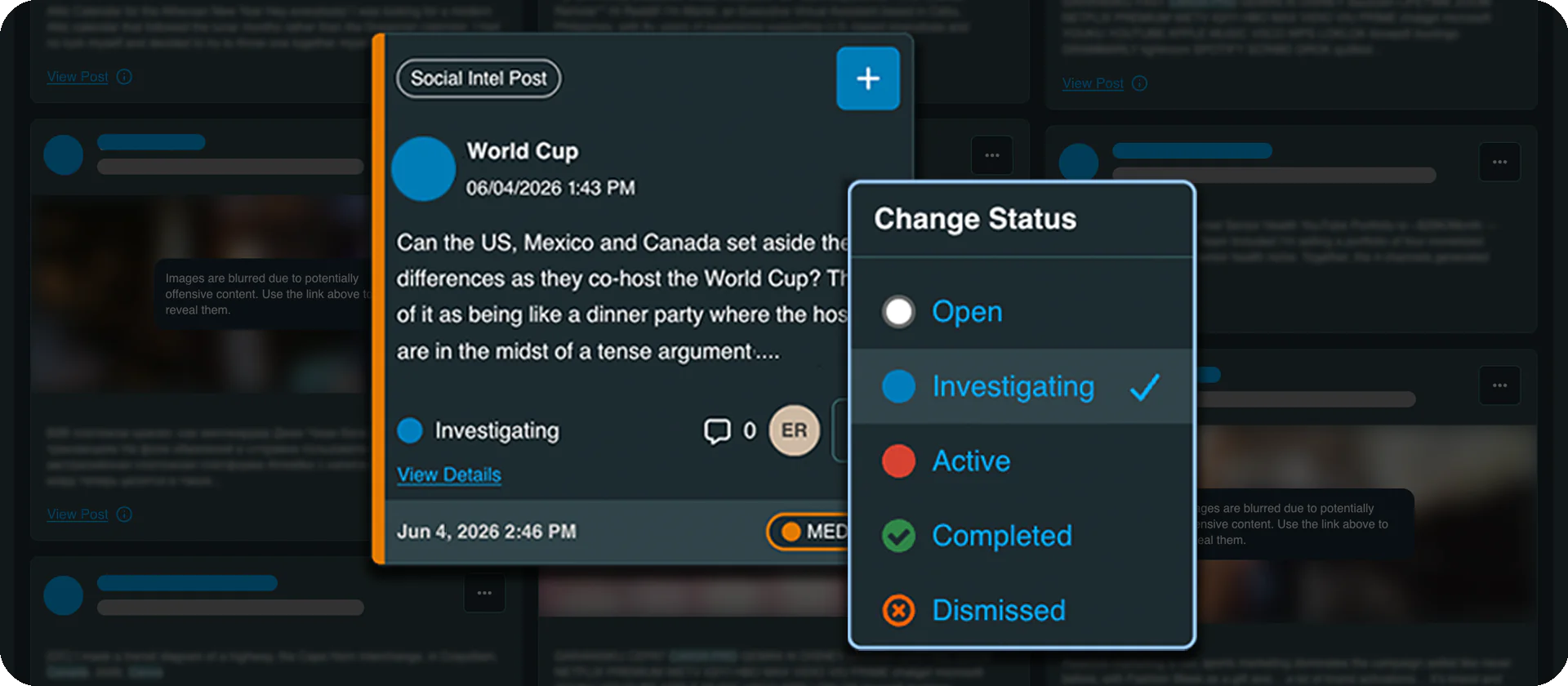Open View Post link in lower-left background card
The width and height of the screenshot is (1568, 686).
tap(78, 514)
